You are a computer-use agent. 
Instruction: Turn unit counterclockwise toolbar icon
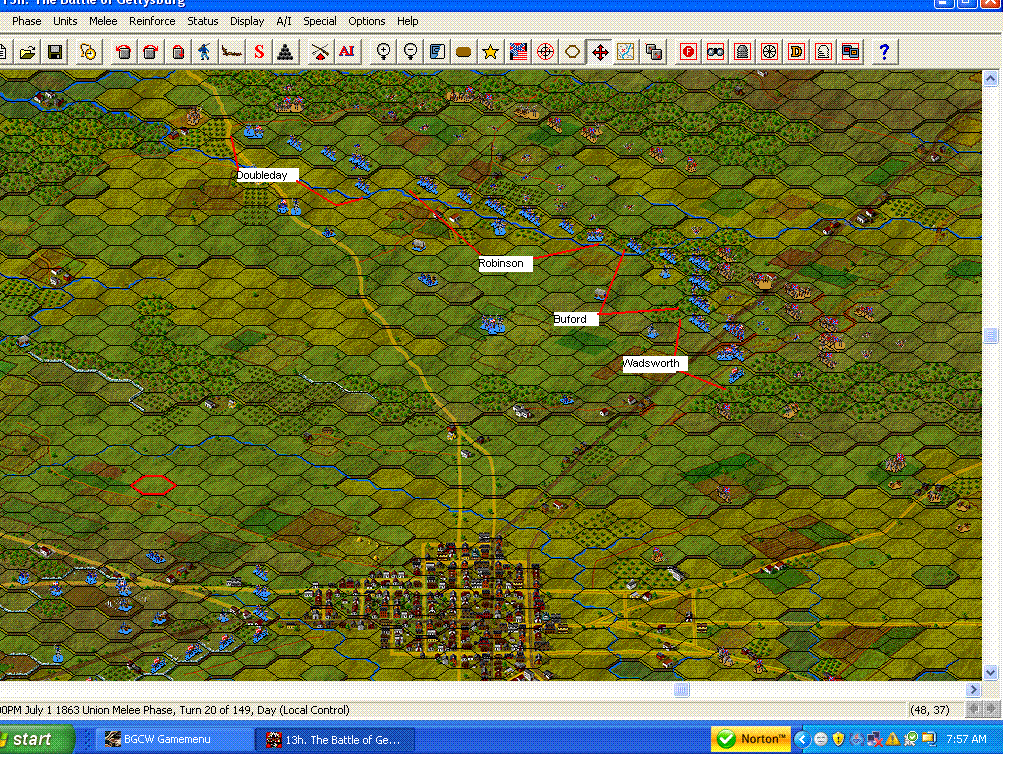pyautogui.click(x=123, y=52)
